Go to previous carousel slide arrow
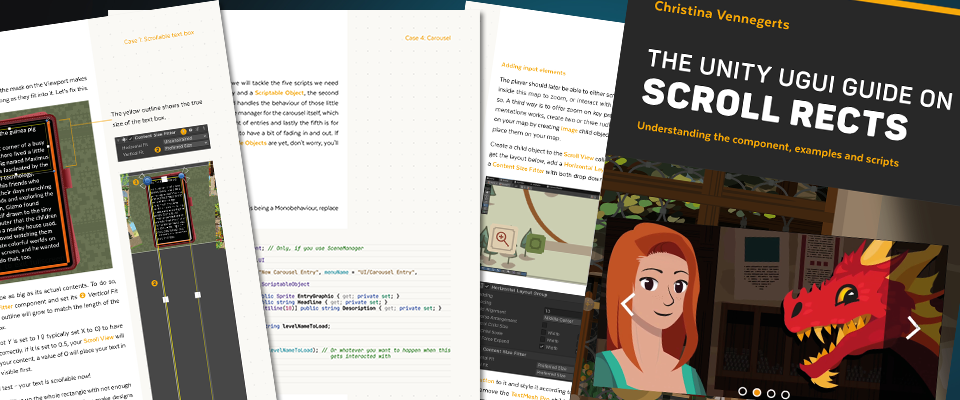The height and width of the screenshot is (400, 960). click(x=627, y=304)
